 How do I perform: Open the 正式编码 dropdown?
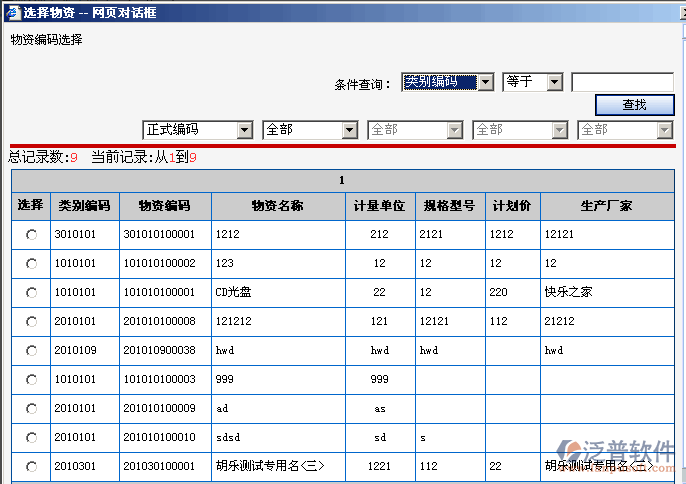198,130
